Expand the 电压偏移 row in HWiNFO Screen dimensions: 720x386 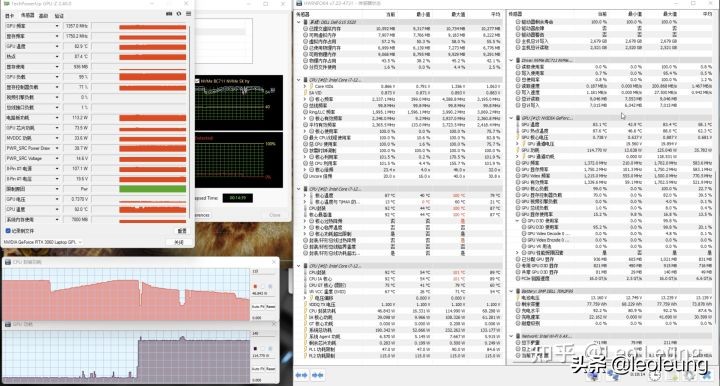(305, 298)
